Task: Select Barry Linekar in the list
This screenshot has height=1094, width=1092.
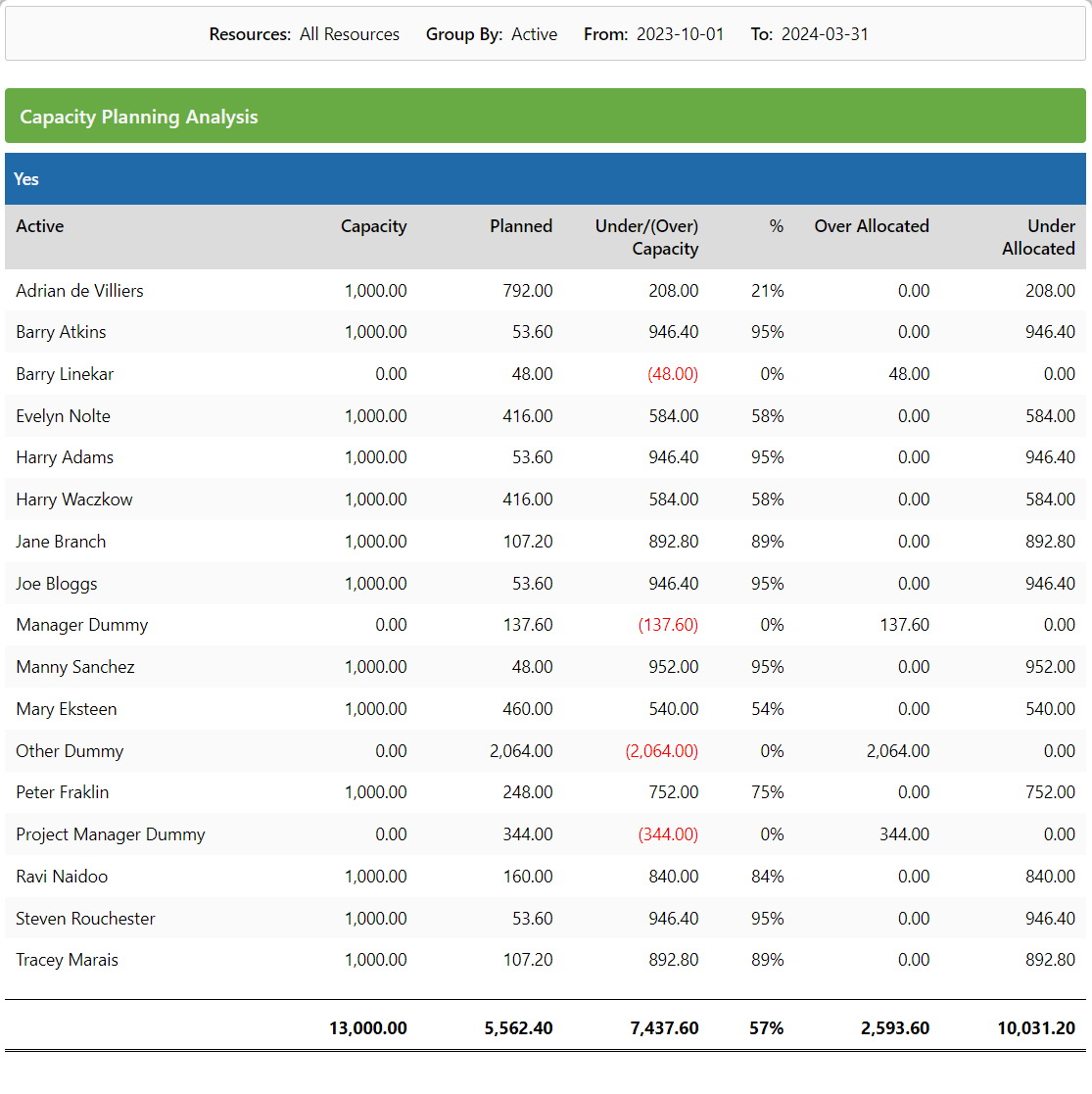Action: coord(65,374)
